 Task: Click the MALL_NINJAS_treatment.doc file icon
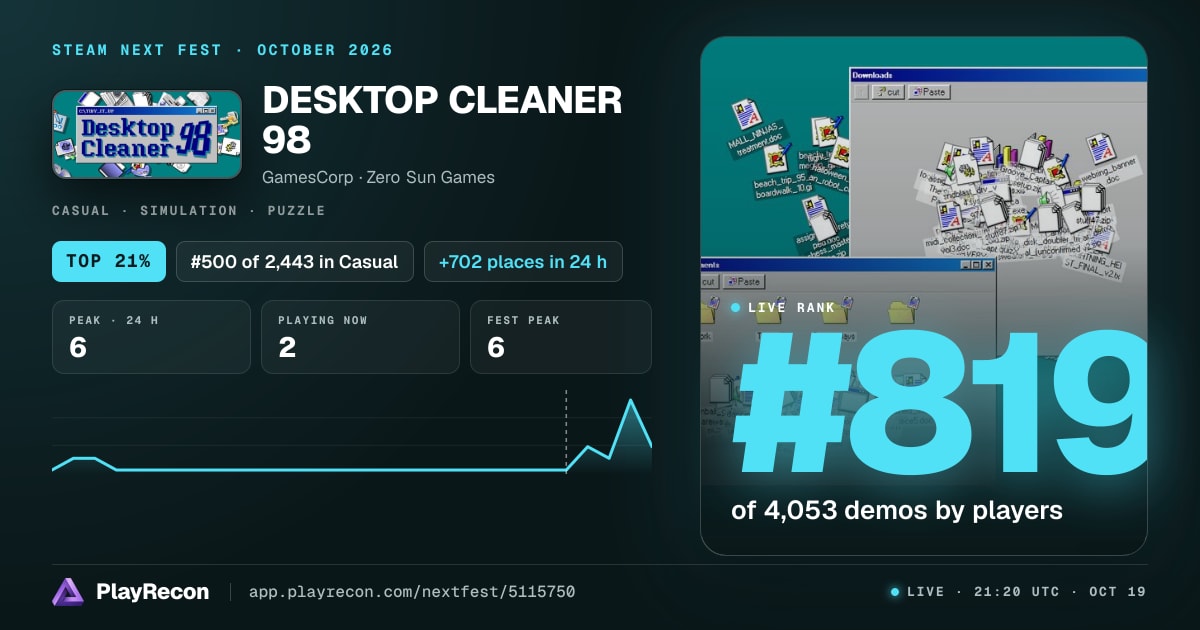tap(747, 114)
